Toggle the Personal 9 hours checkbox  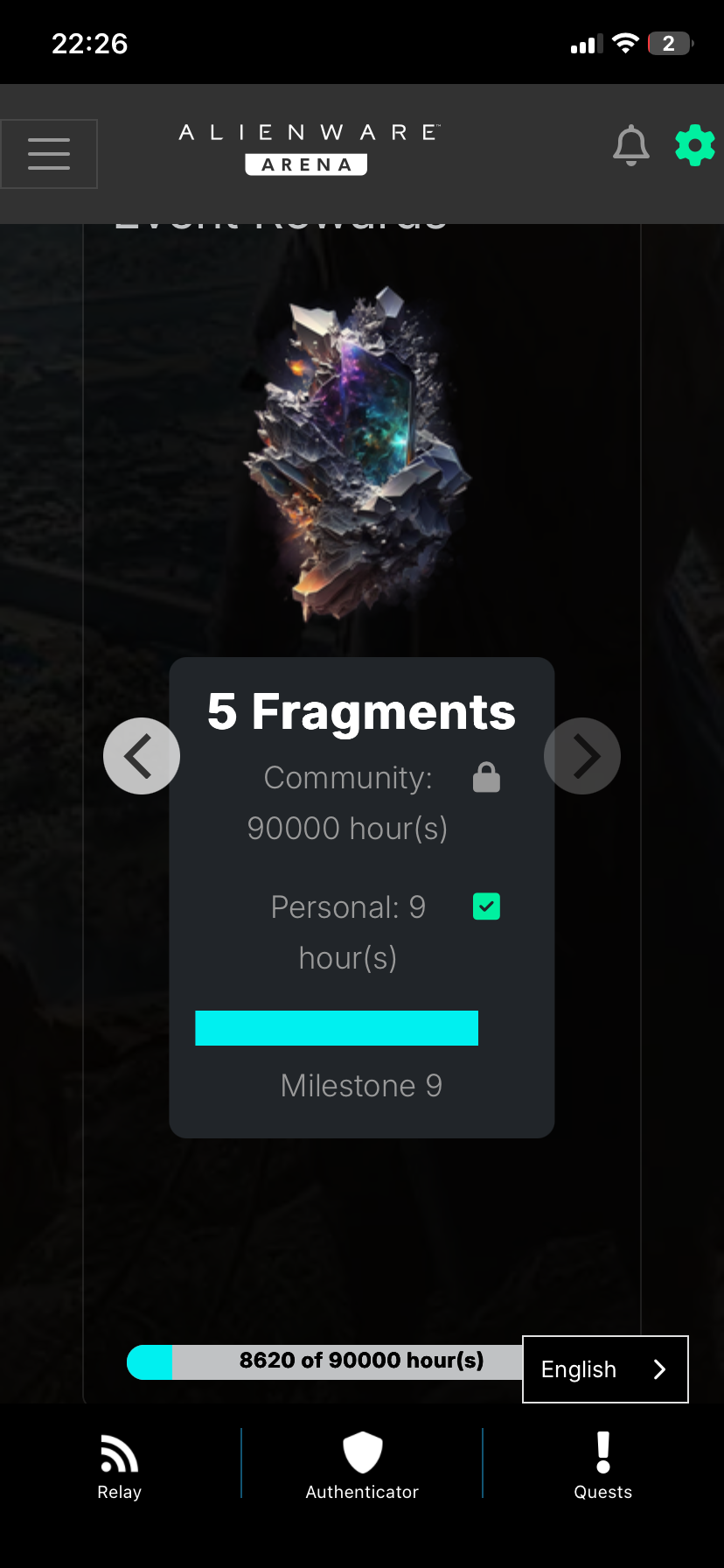point(486,906)
